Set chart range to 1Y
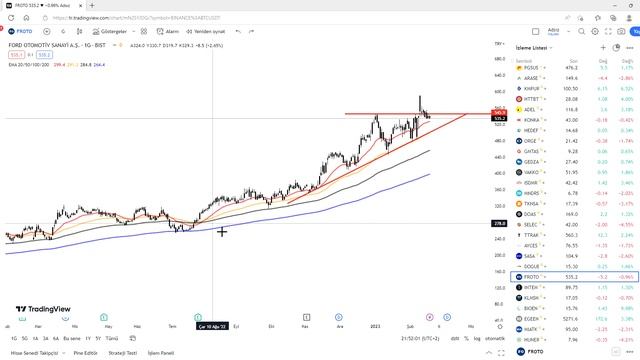This screenshot has height=360, width=640. point(88,338)
